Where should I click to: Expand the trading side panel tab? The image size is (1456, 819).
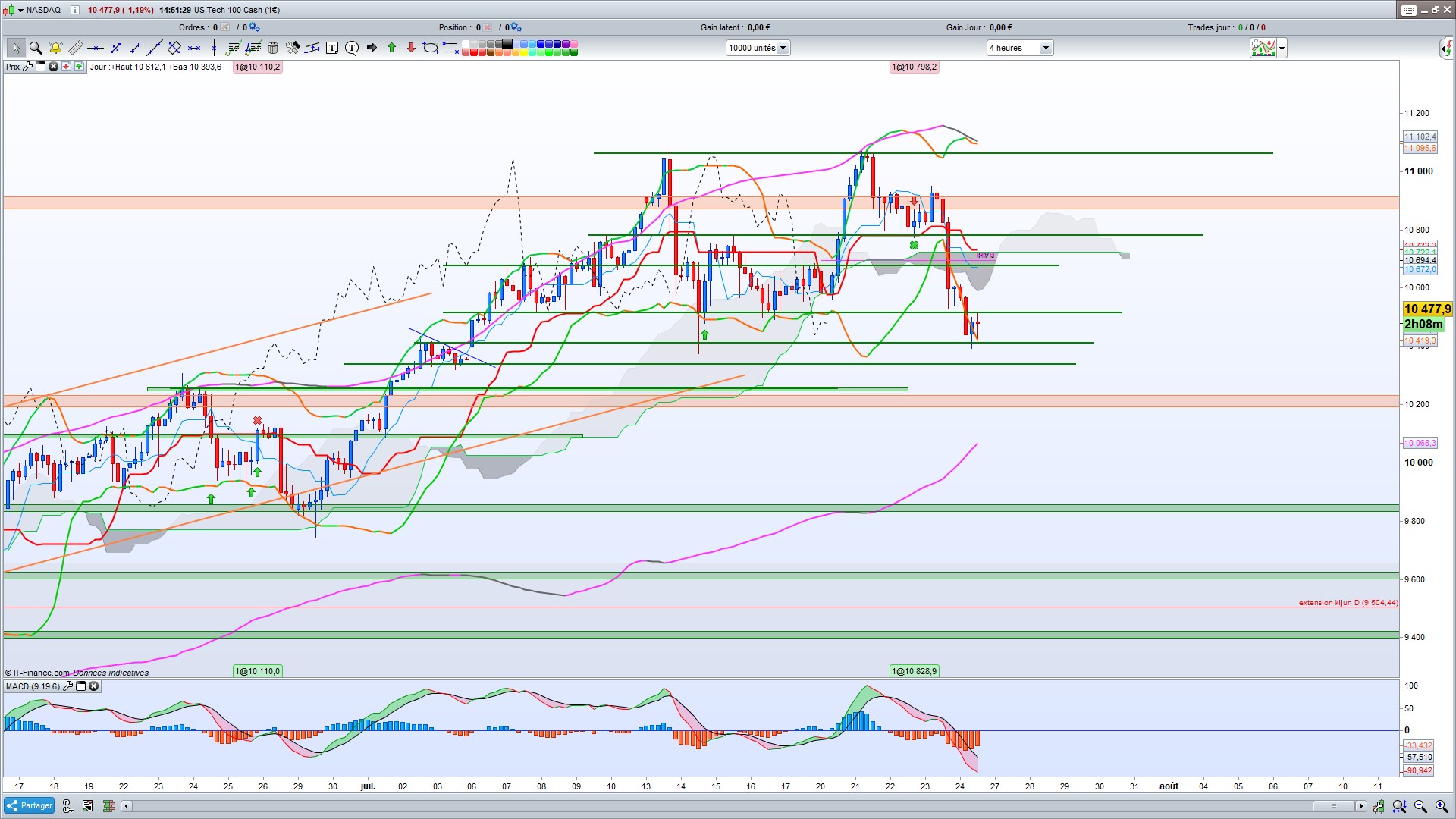coord(1447,49)
